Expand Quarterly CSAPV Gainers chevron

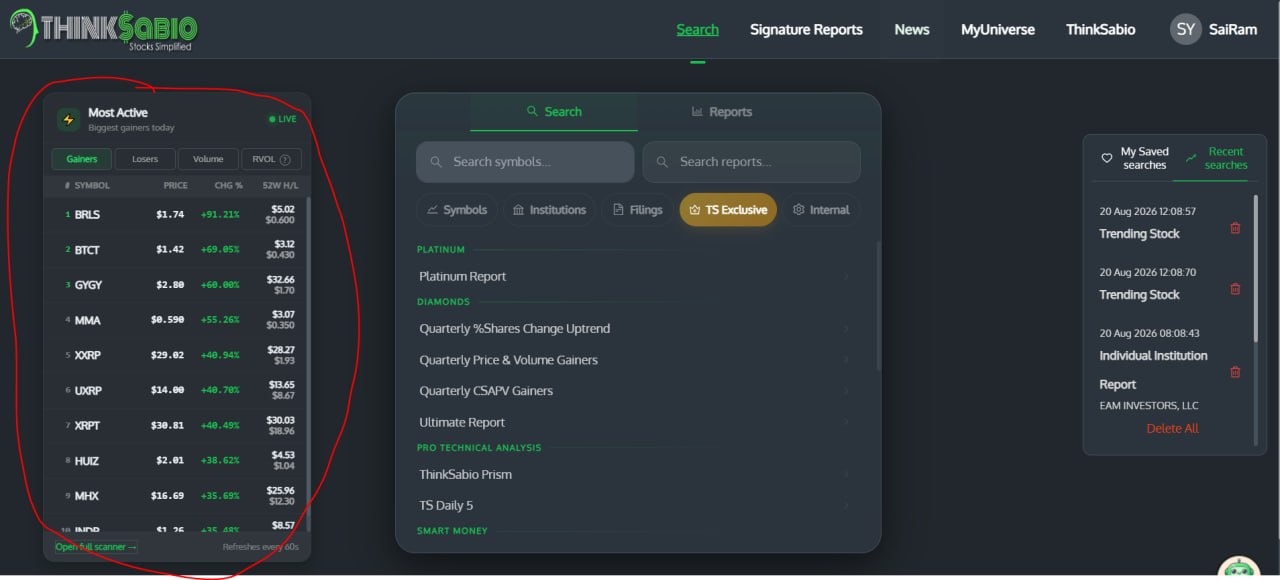point(846,391)
